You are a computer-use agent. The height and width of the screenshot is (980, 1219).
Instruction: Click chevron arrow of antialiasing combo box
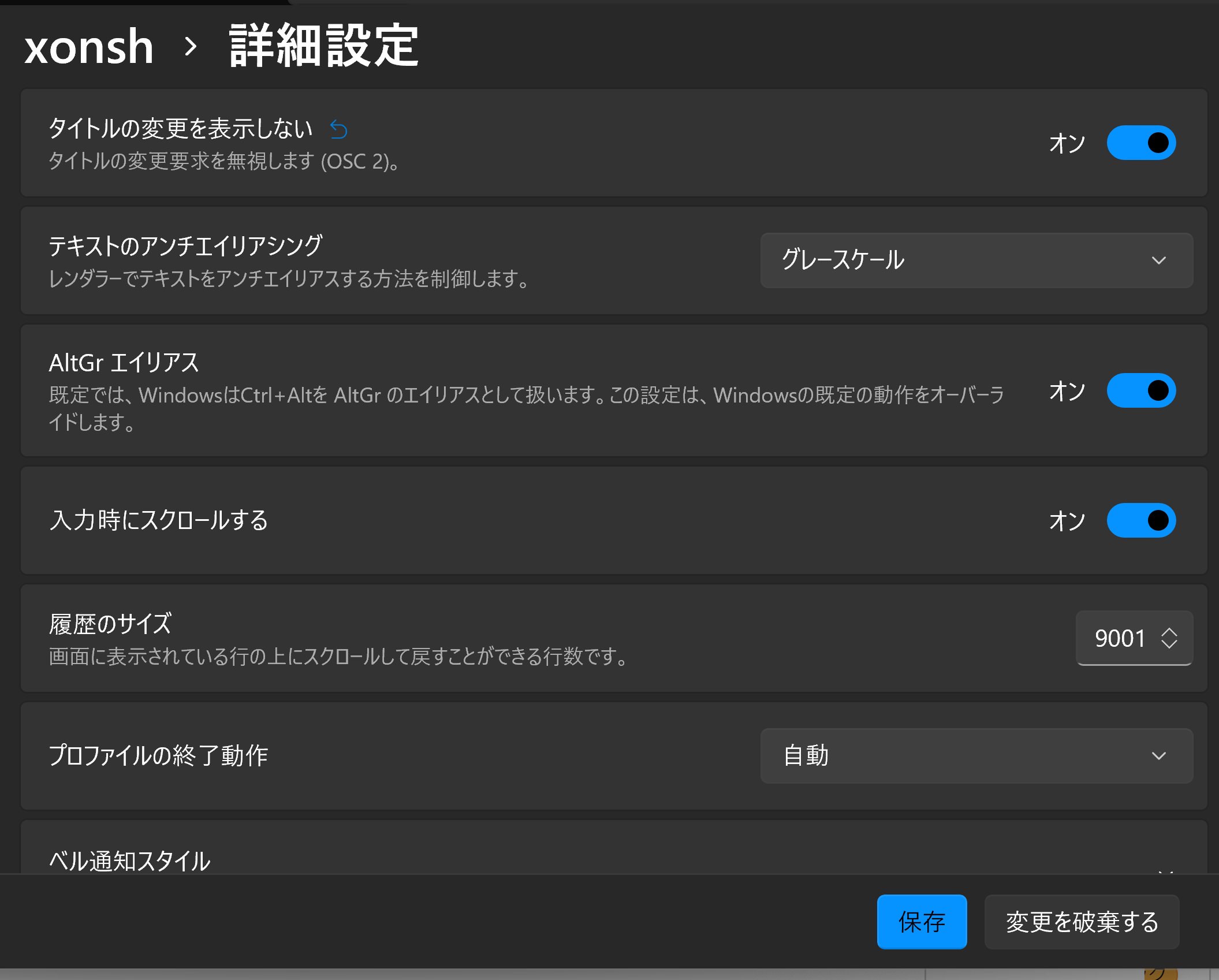click(1158, 260)
